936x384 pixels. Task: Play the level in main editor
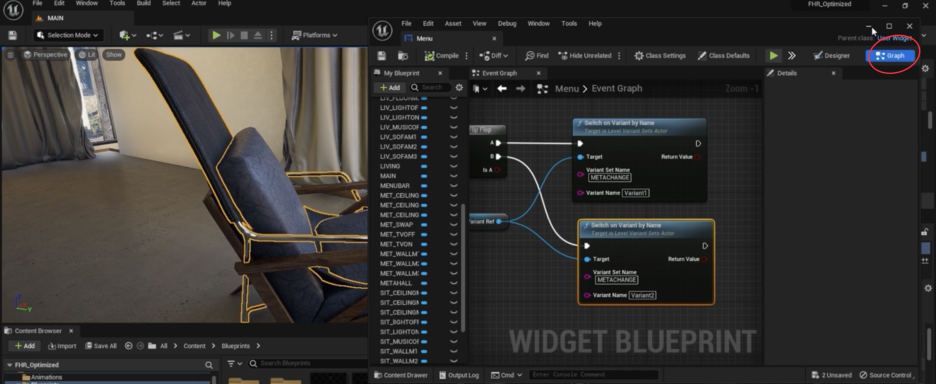coord(216,35)
